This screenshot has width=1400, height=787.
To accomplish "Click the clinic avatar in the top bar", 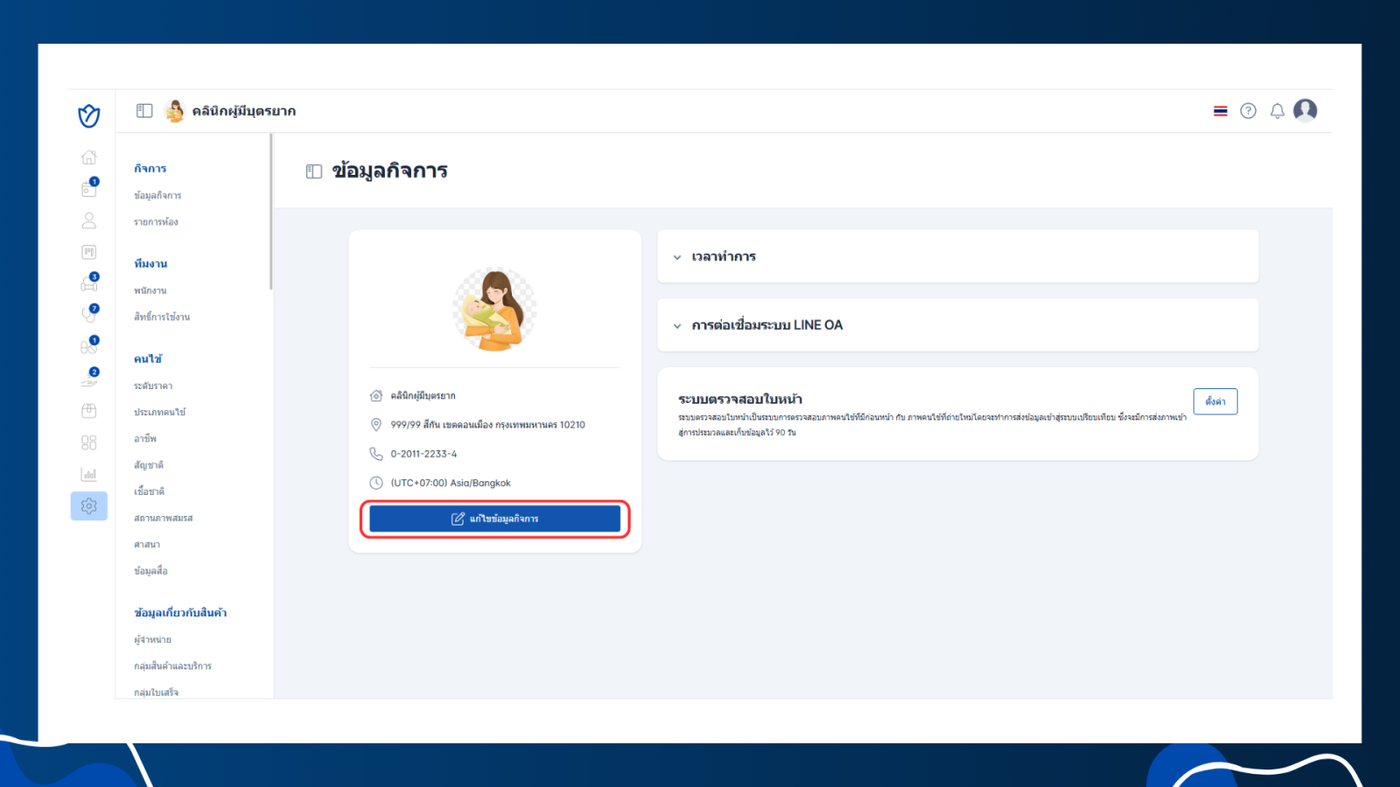I will tap(175, 111).
